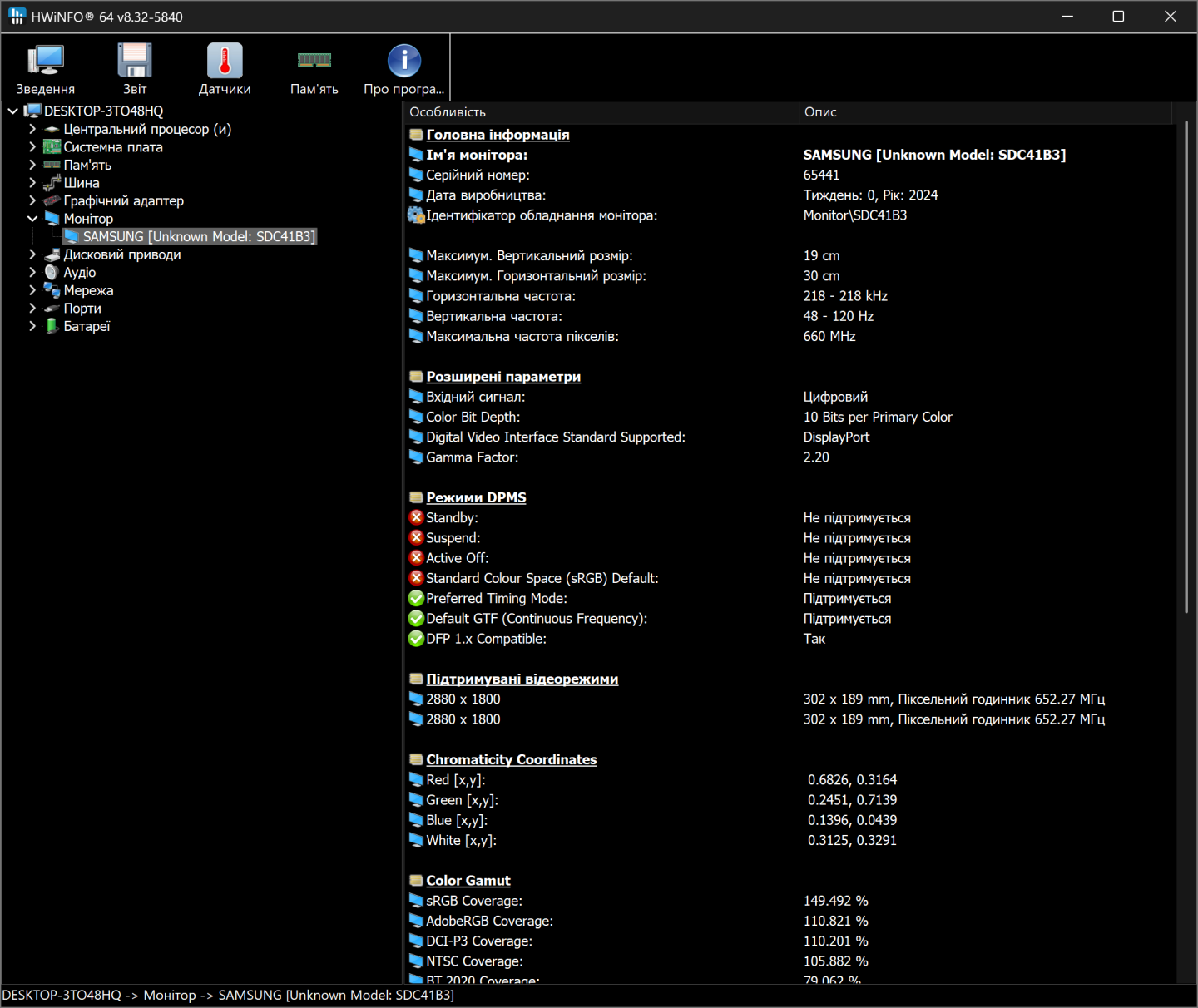Expand the Пам'ять tree node
The height and width of the screenshot is (1008, 1198).
(x=32, y=165)
